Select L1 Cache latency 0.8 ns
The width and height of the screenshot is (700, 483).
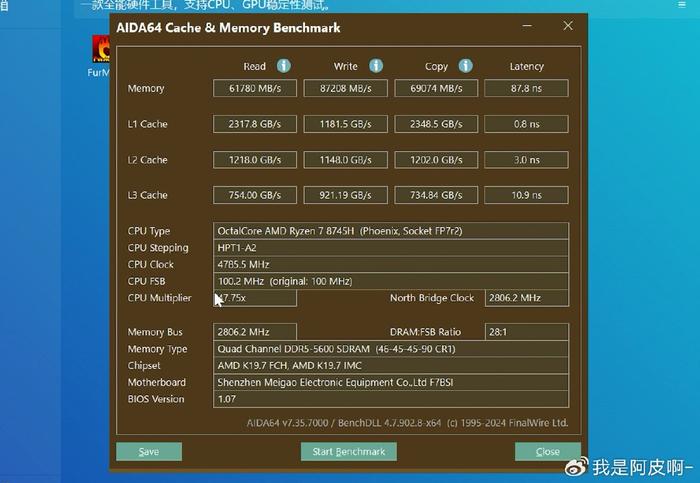[526, 124]
